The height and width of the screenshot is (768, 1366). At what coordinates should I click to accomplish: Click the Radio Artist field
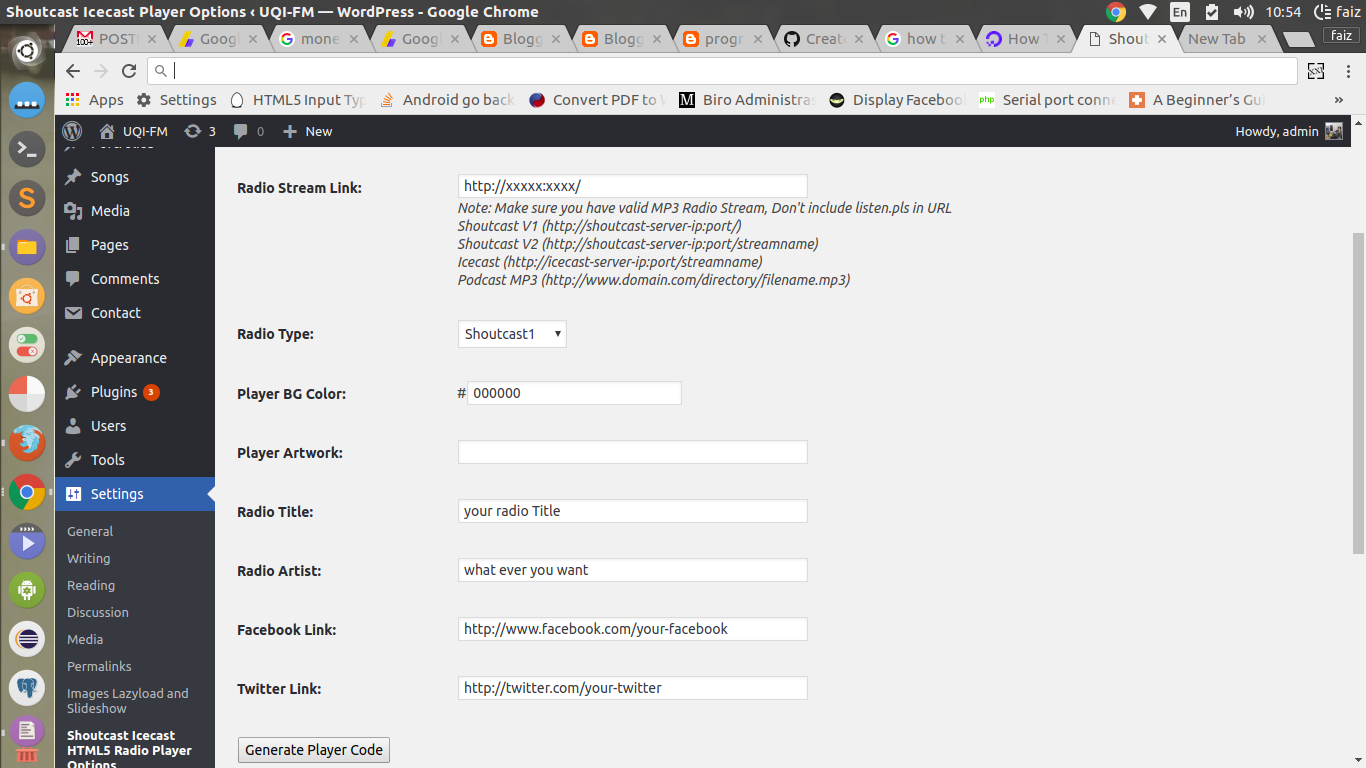tap(632, 570)
